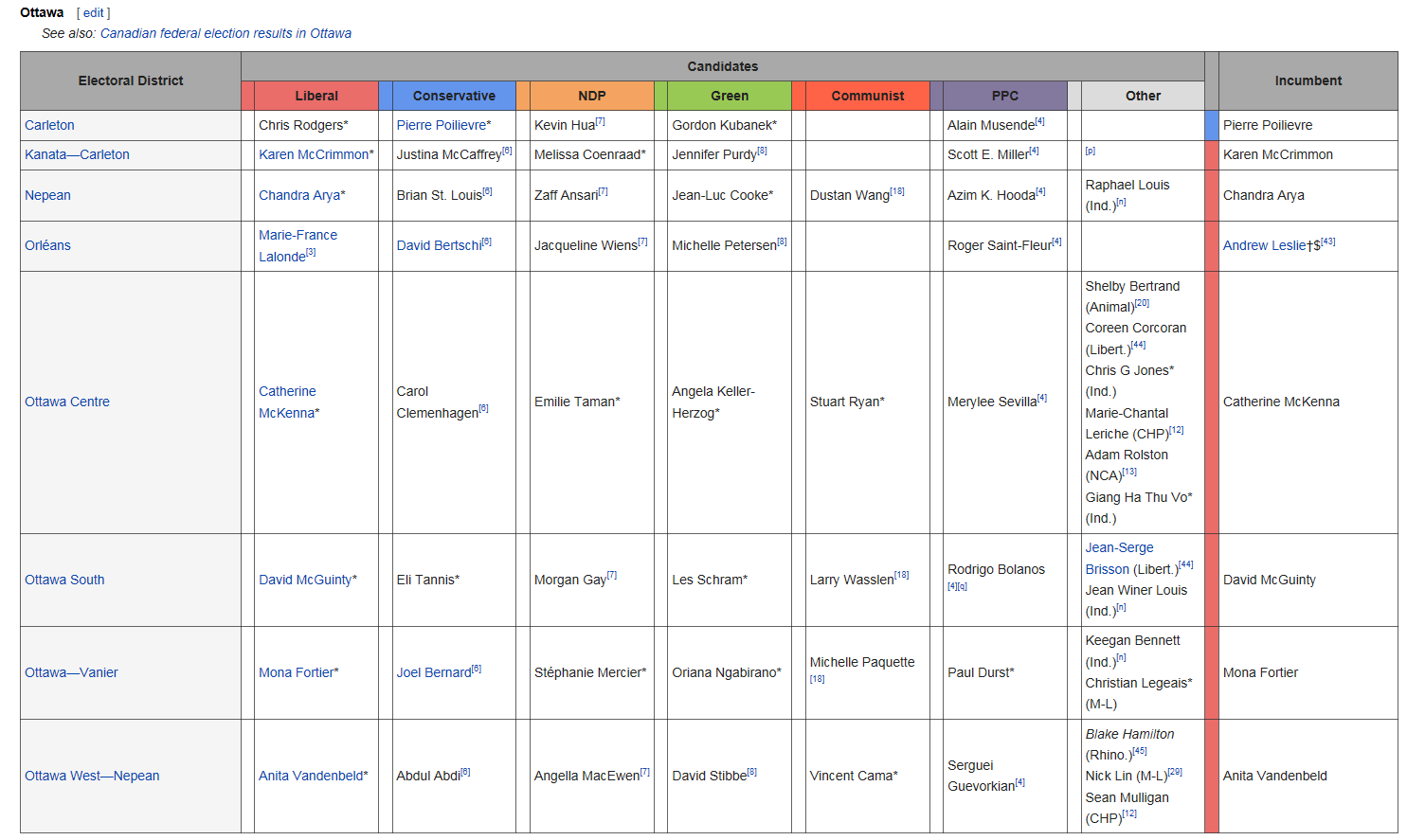This screenshot has width=1407, height=840.
Task: Click footnote 6 beside Justina McCaffrey
Action: pyautogui.click(x=507, y=151)
